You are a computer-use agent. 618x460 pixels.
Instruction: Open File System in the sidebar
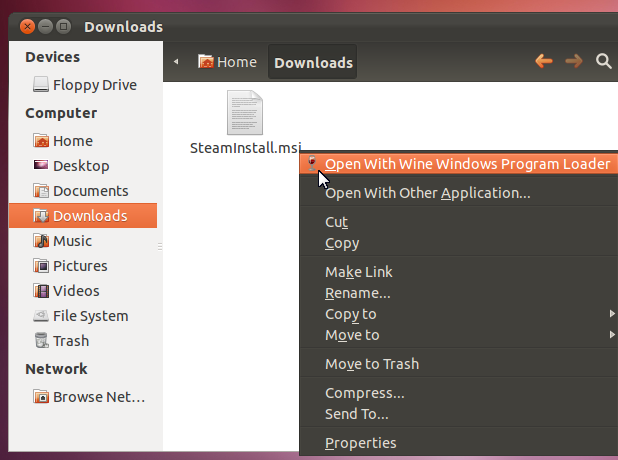coord(90,316)
